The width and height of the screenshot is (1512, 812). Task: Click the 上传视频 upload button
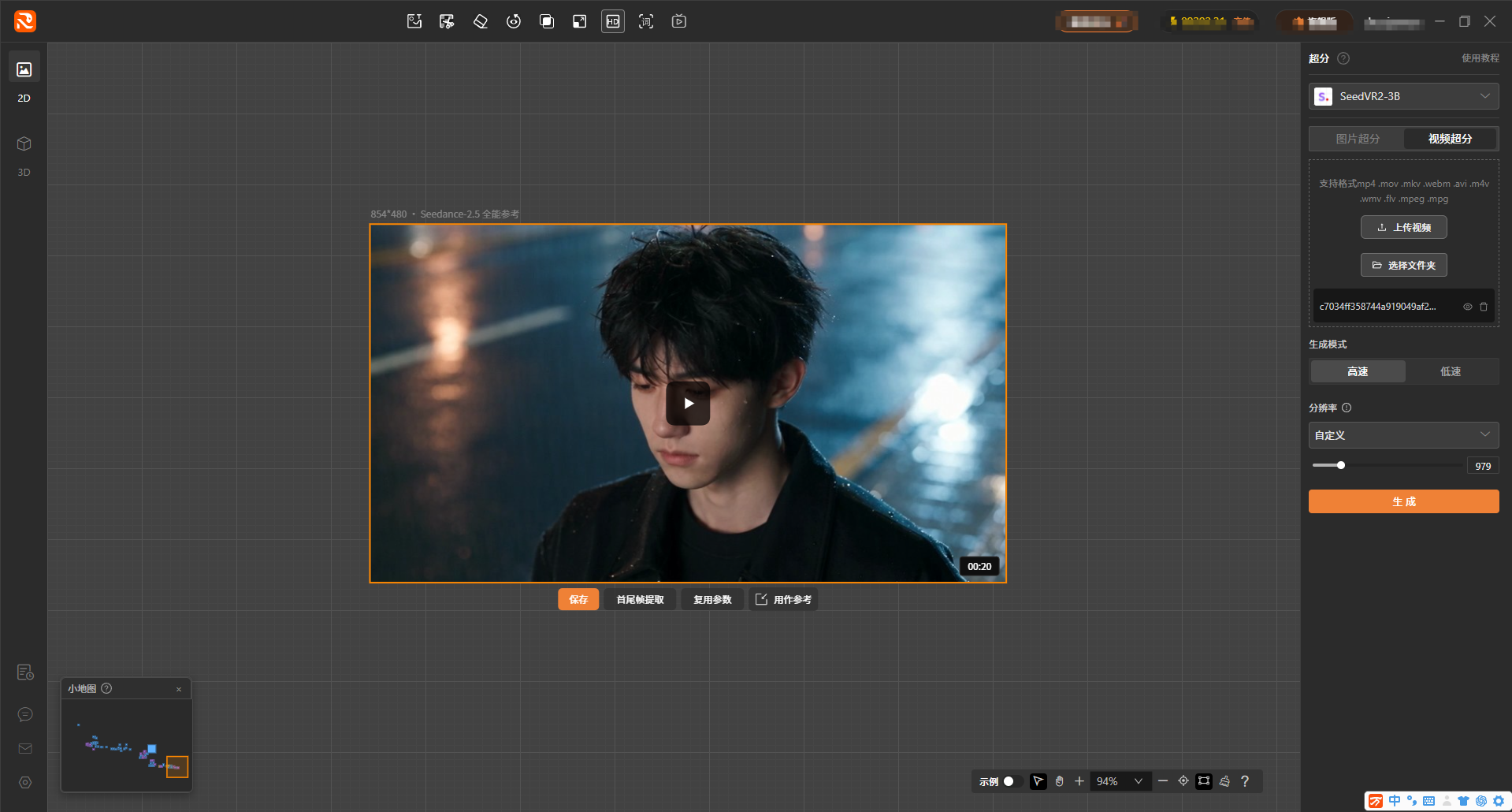1404,227
